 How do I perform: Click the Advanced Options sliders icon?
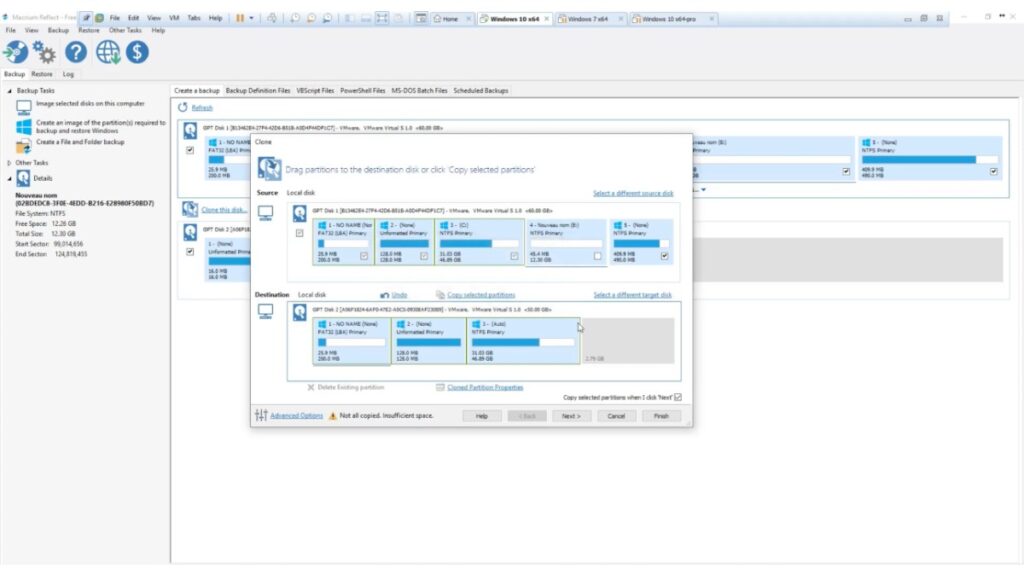point(261,415)
